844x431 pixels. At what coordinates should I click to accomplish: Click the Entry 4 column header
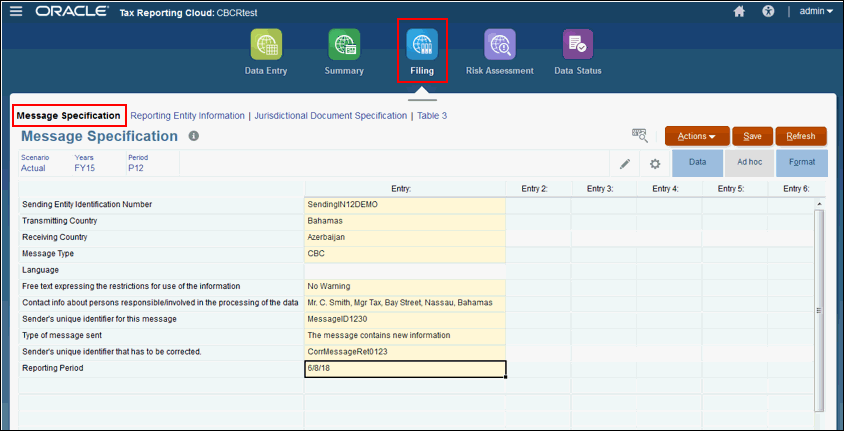[669, 189]
